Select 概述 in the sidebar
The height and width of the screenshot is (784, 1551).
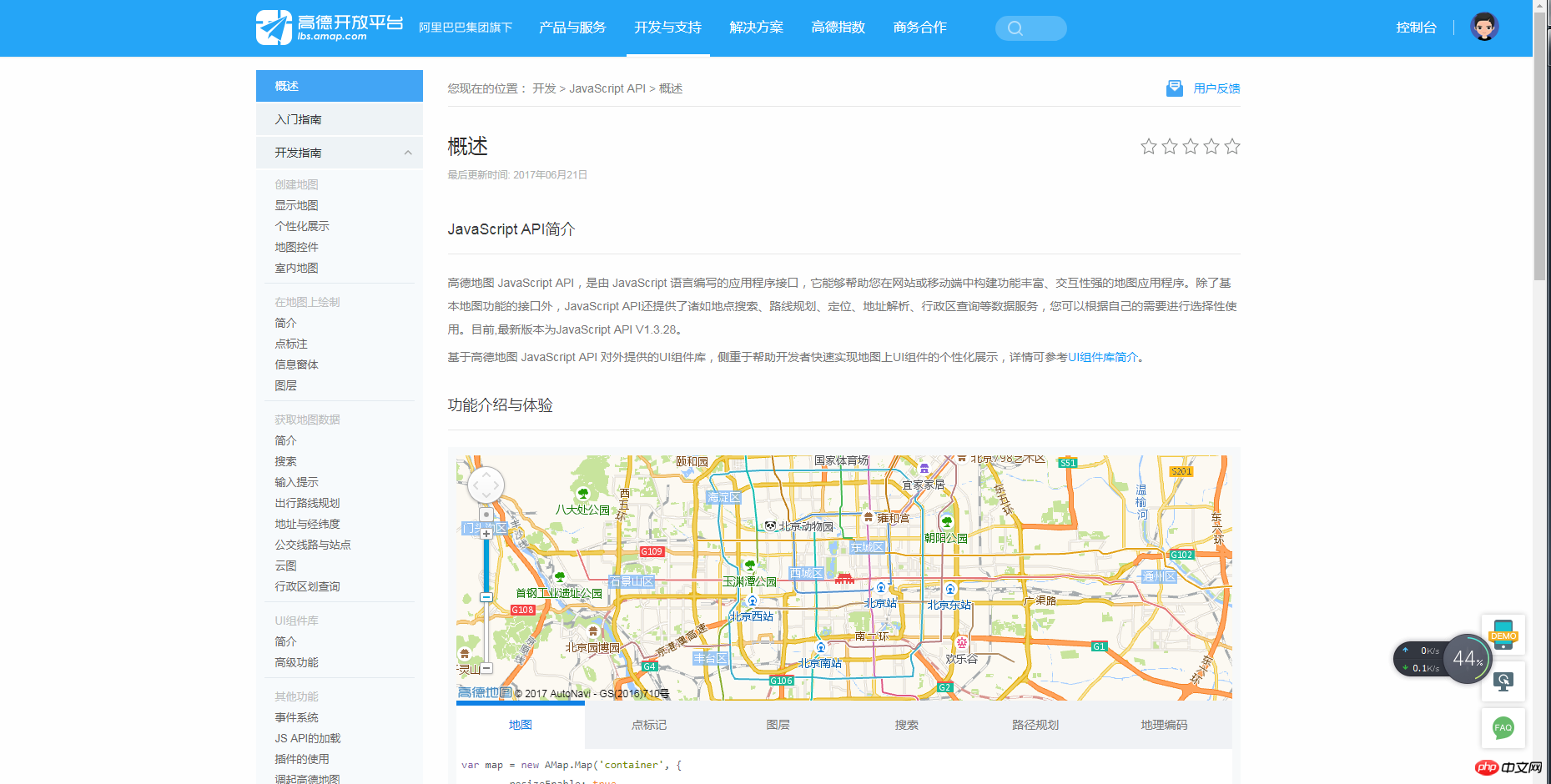(340, 86)
